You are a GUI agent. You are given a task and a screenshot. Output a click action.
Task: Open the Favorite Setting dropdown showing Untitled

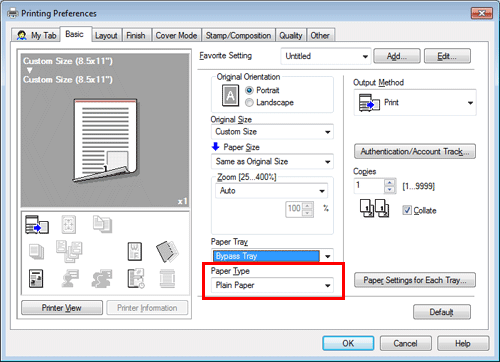tap(326, 56)
